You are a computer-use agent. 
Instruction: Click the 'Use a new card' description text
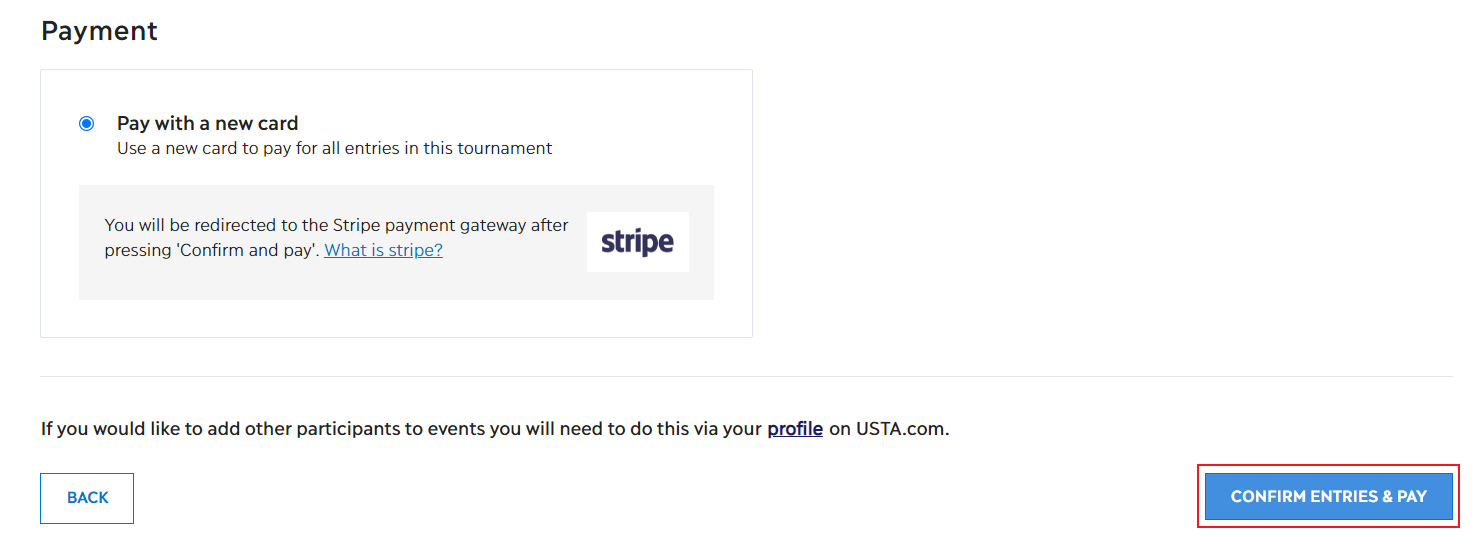[x=335, y=148]
